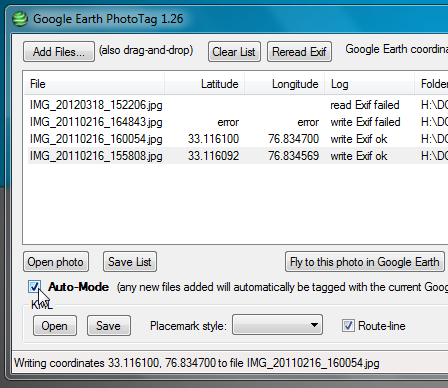Screen dimensions: 448x388
Task: Click the Google Earth PhotoTag app icon
Action: 20,18
